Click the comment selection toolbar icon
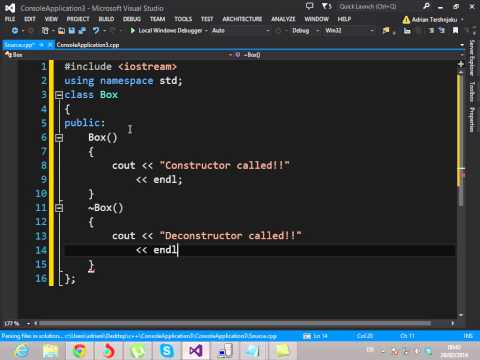480x360 pixels. coord(432,31)
